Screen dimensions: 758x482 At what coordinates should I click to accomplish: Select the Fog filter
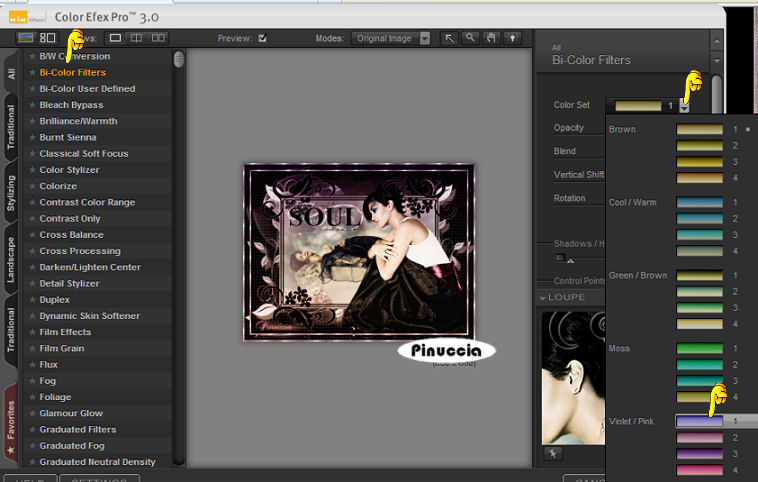47,381
